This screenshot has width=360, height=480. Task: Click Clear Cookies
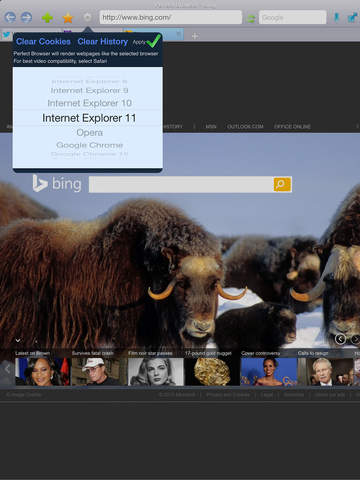(43, 41)
